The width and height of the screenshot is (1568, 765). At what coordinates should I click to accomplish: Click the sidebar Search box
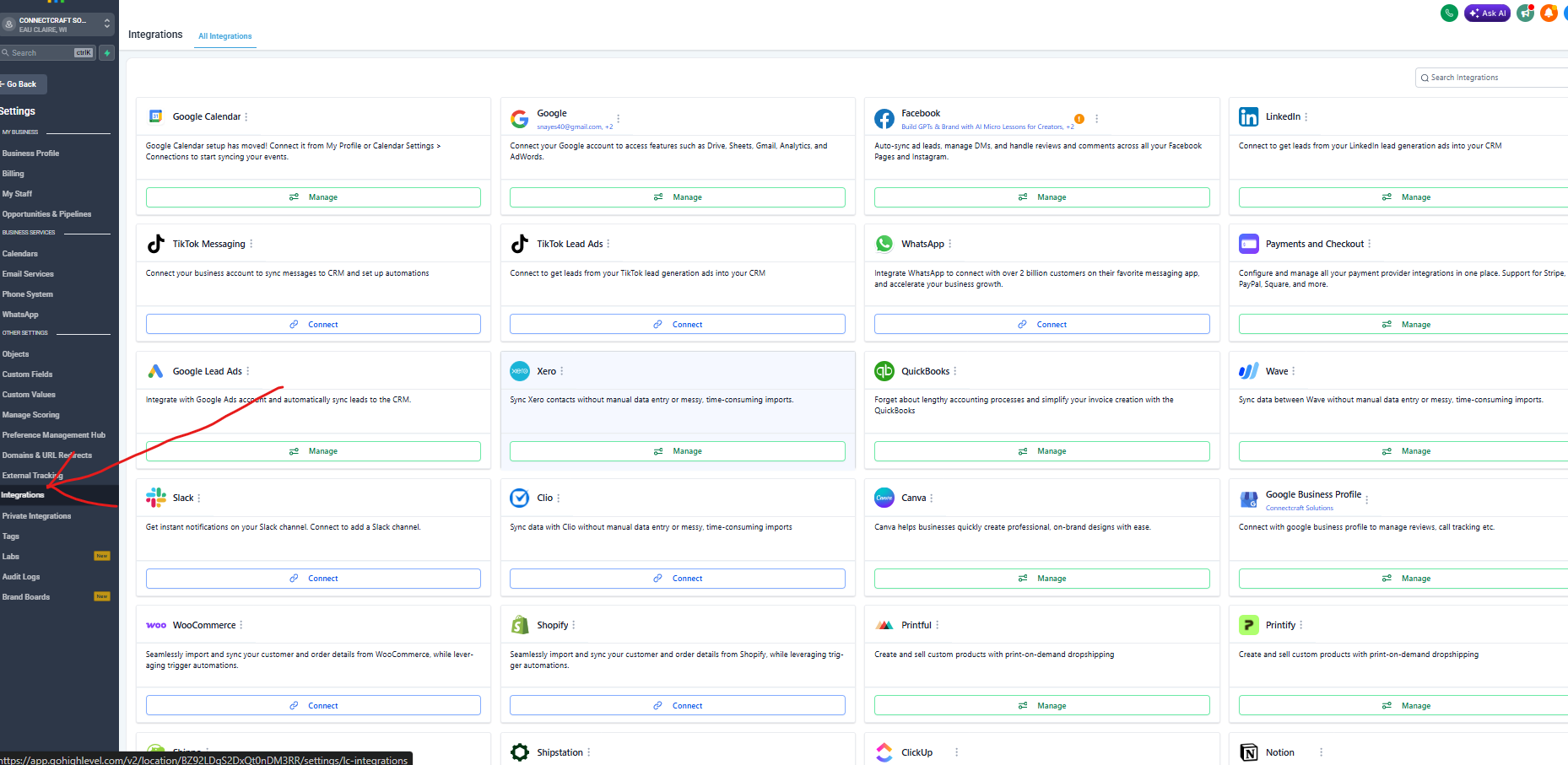[47, 52]
